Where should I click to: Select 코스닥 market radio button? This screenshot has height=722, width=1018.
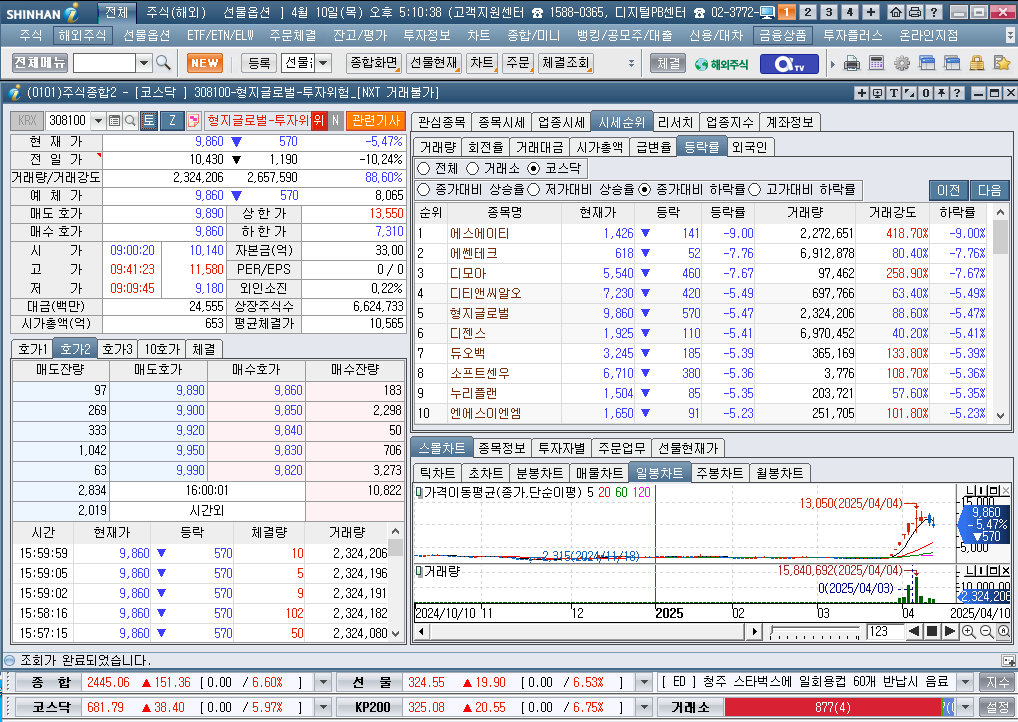(x=534, y=169)
